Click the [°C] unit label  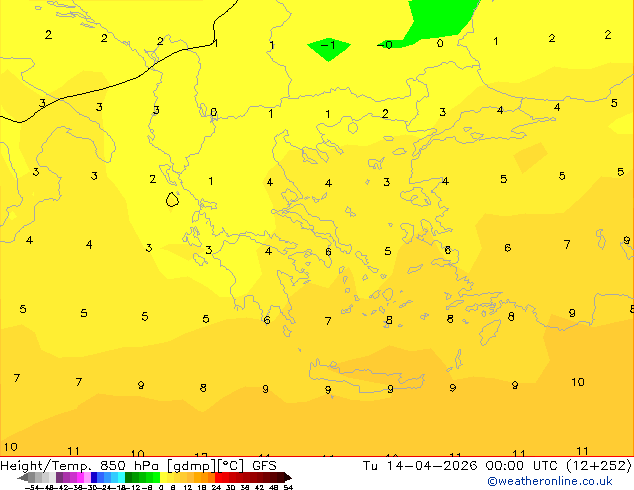coord(231,466)
